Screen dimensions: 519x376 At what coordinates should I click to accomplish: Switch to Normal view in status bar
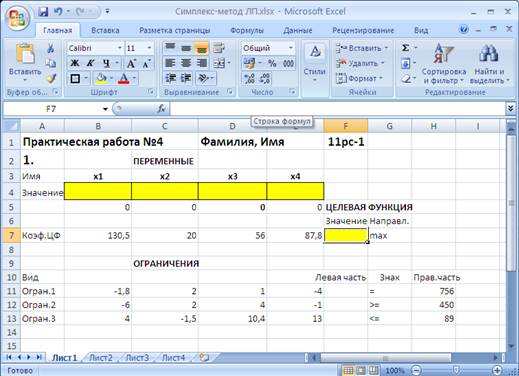point(348,371)
